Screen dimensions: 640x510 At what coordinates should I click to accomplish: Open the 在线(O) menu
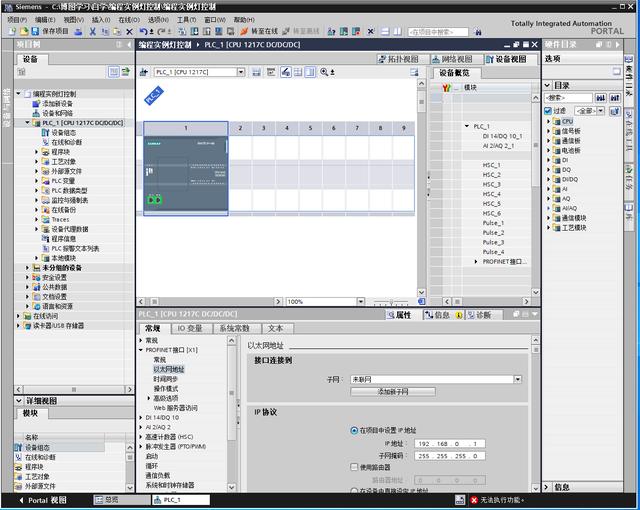coord(129,20)
